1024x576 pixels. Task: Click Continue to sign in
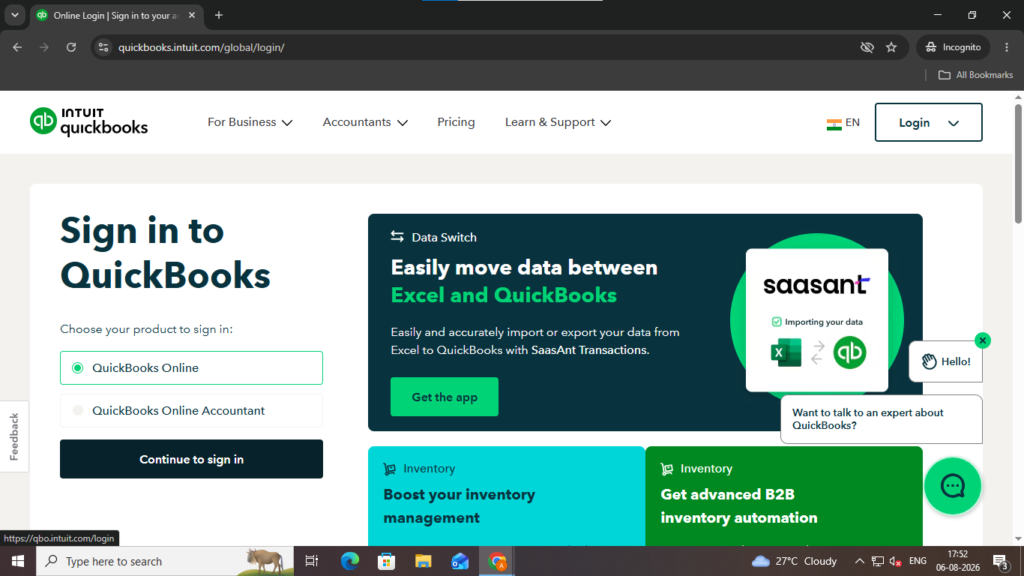coord(191,459)
